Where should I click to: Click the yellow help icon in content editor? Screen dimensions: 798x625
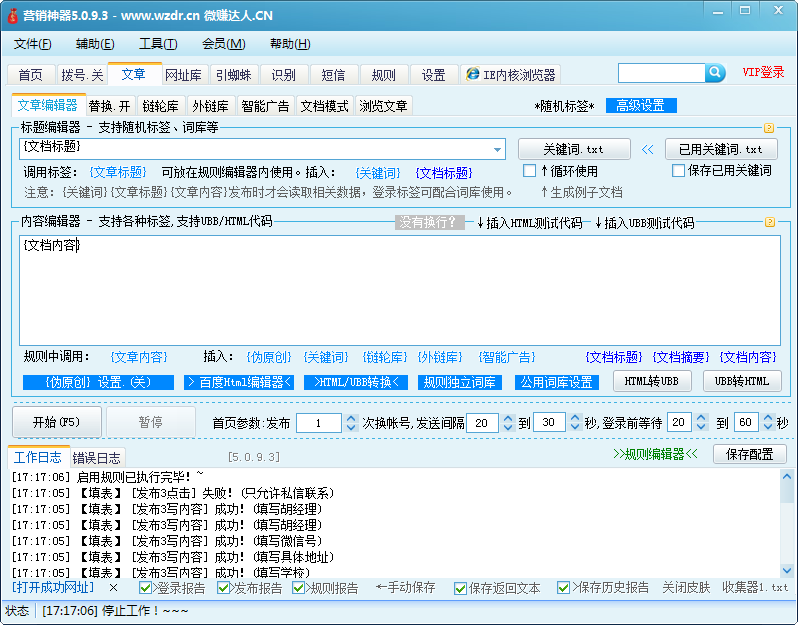pos(769,222)
